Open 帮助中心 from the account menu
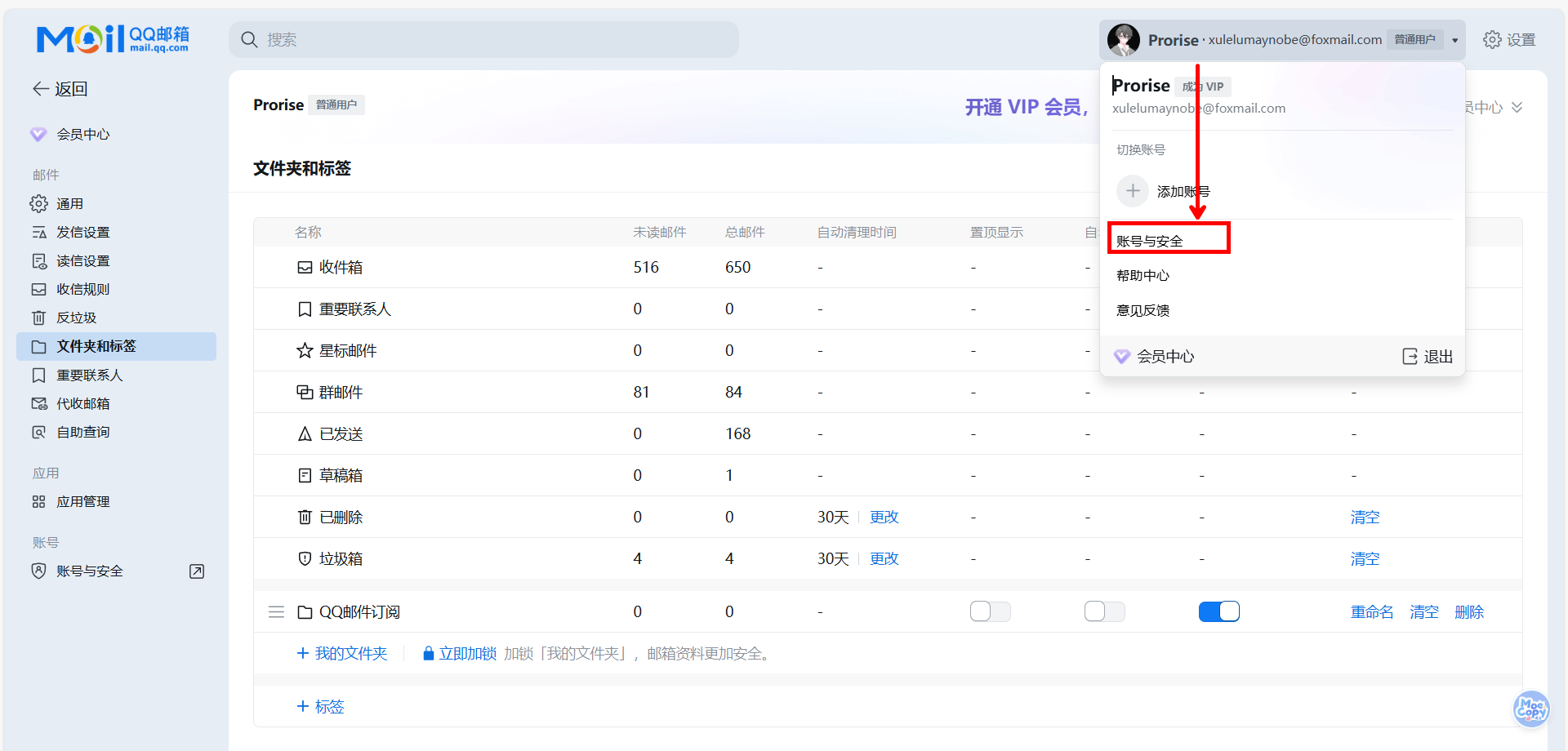 click(1143, 276)
